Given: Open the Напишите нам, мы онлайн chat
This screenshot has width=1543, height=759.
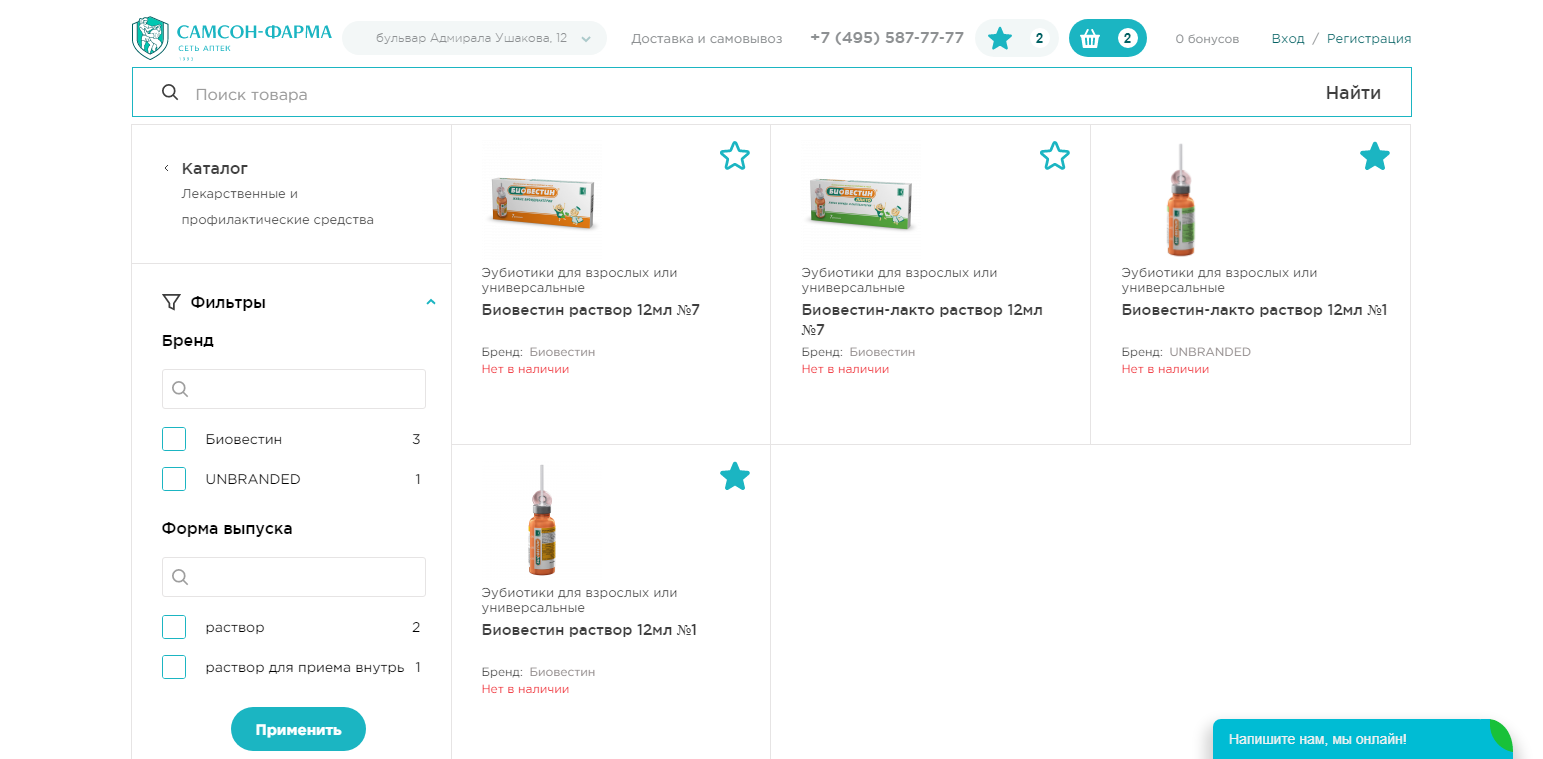Looking at the screenshot, I should pos(1362,739).
